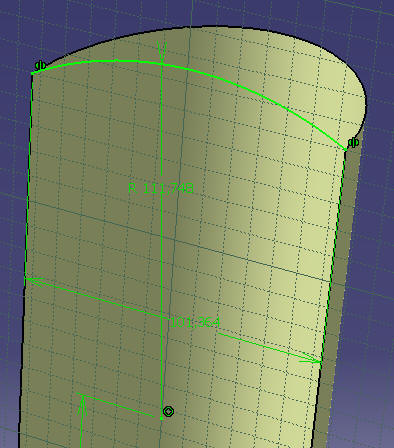This screenshot has width=394, height=448.
Task: Click the left endpoint of the green arc
Action: tap(32, 73)
